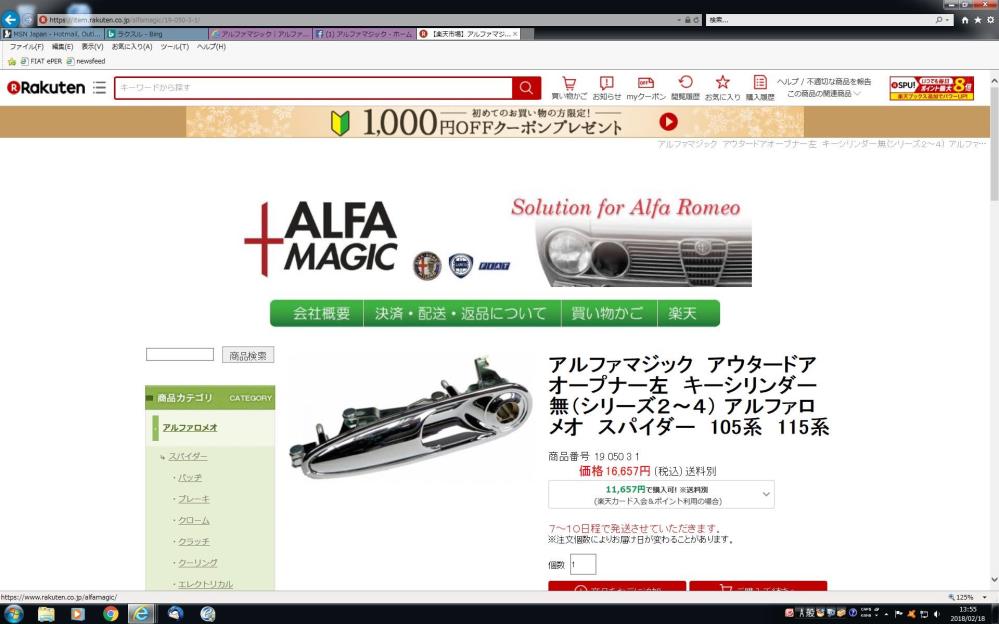The image size is (999, 624).
Task: Click the system clock 13:55
Action: pyautogui.click(x=967, y=609)
